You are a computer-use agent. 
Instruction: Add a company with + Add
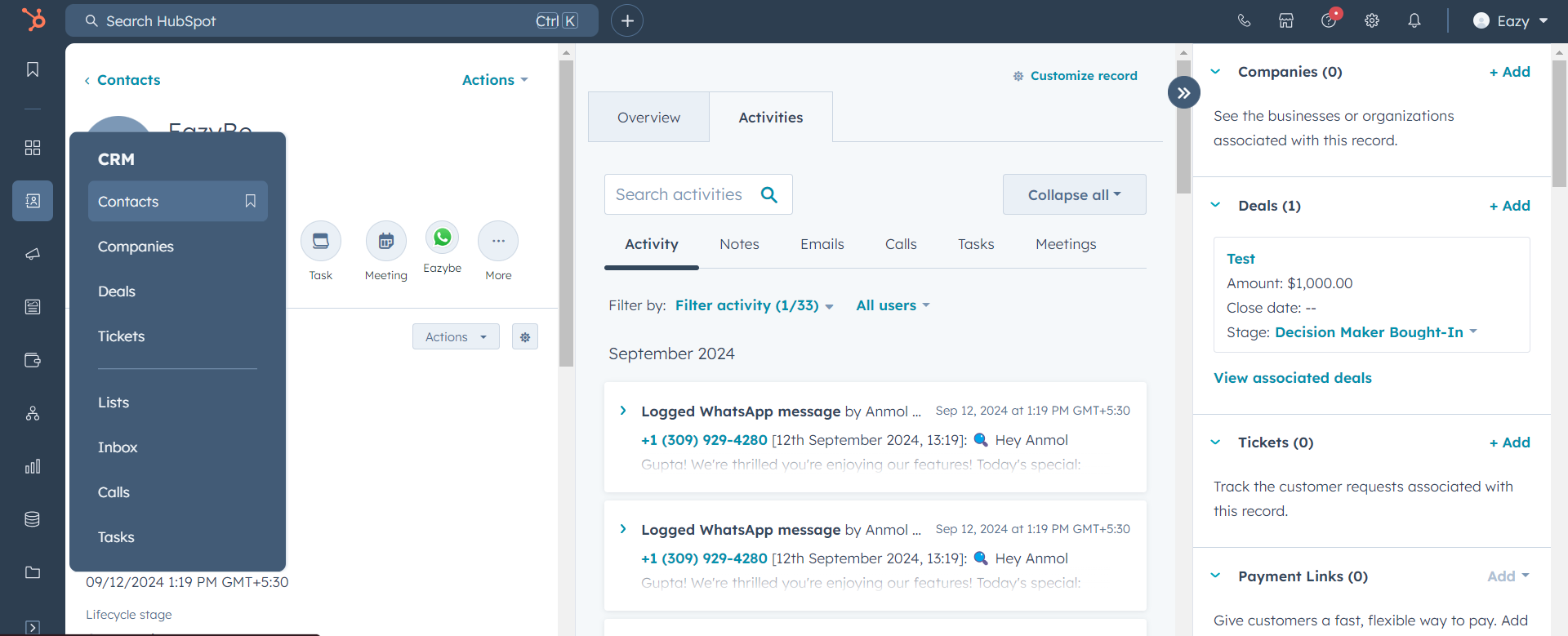(1510, 72)
